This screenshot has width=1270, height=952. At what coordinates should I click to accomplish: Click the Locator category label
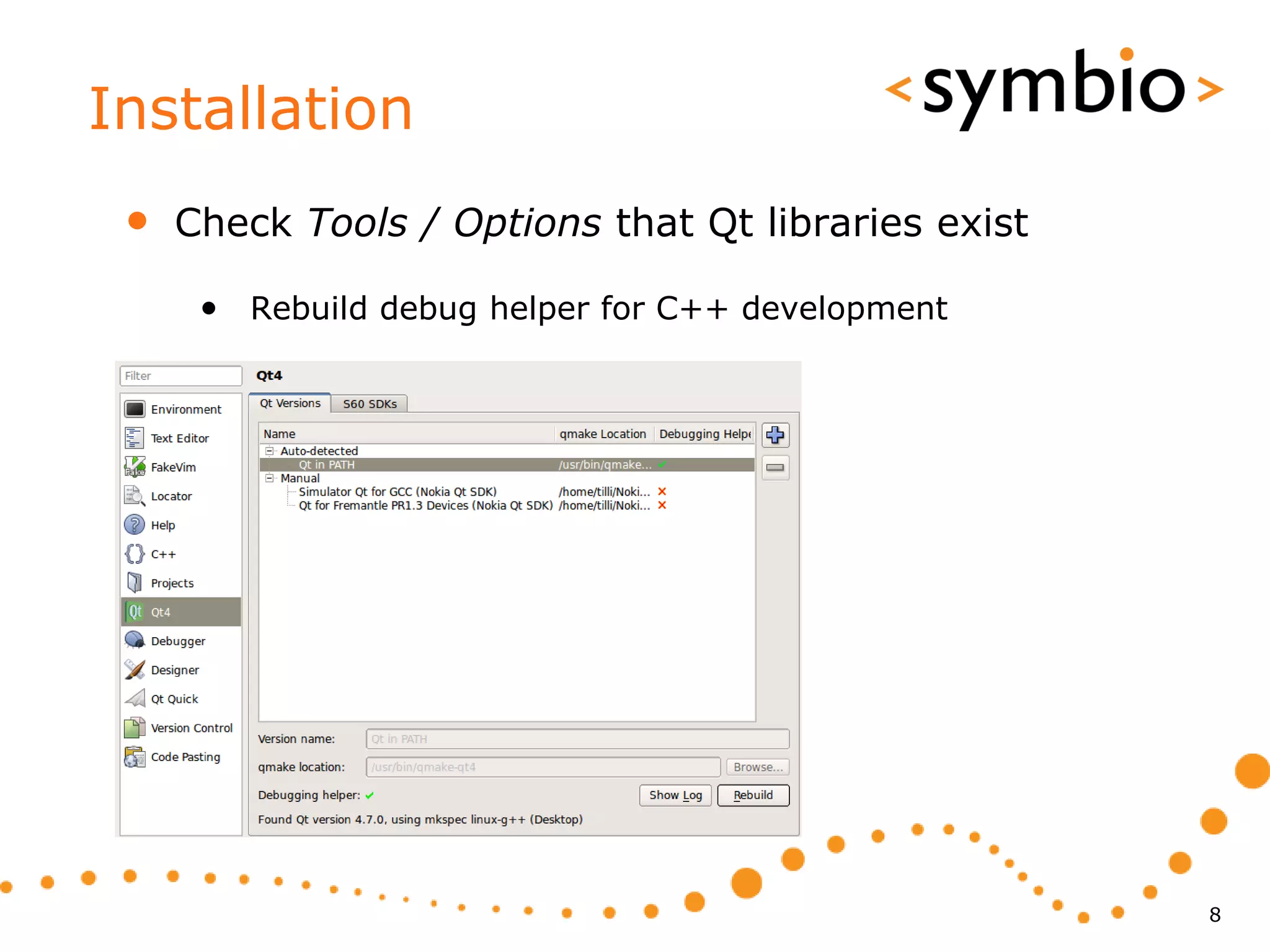pos(171,496)
